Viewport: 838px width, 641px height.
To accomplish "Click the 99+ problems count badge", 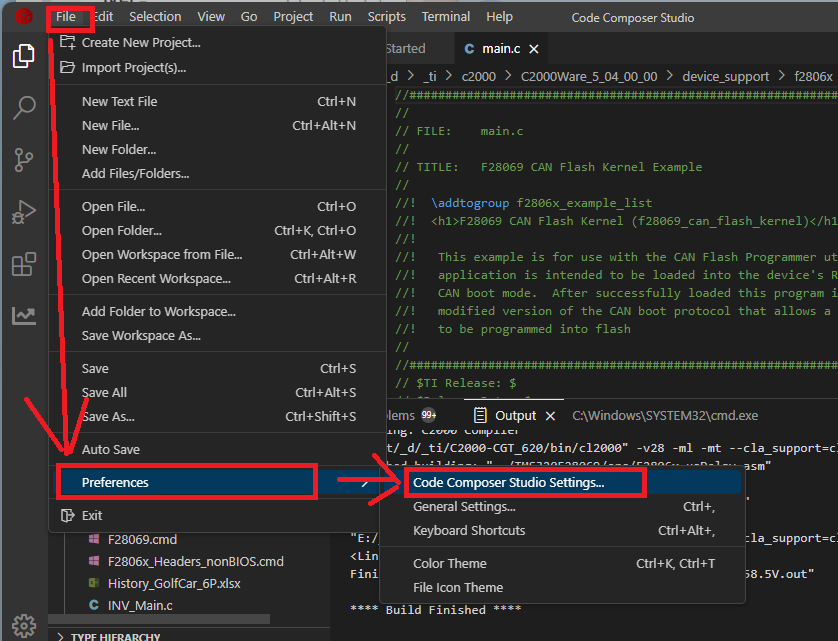I will click(429, 415).
